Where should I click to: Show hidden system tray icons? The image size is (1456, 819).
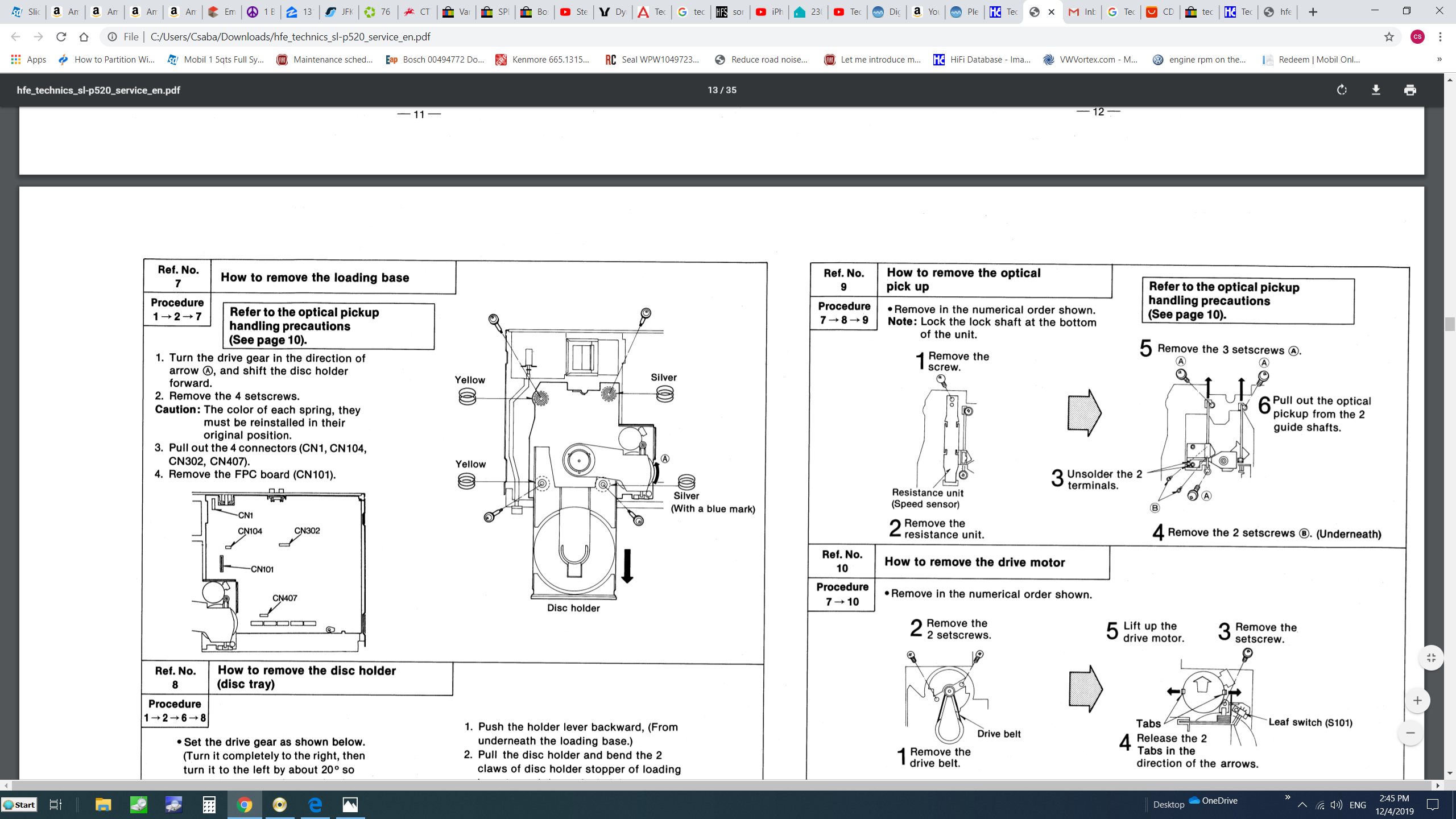[1302, 805]
